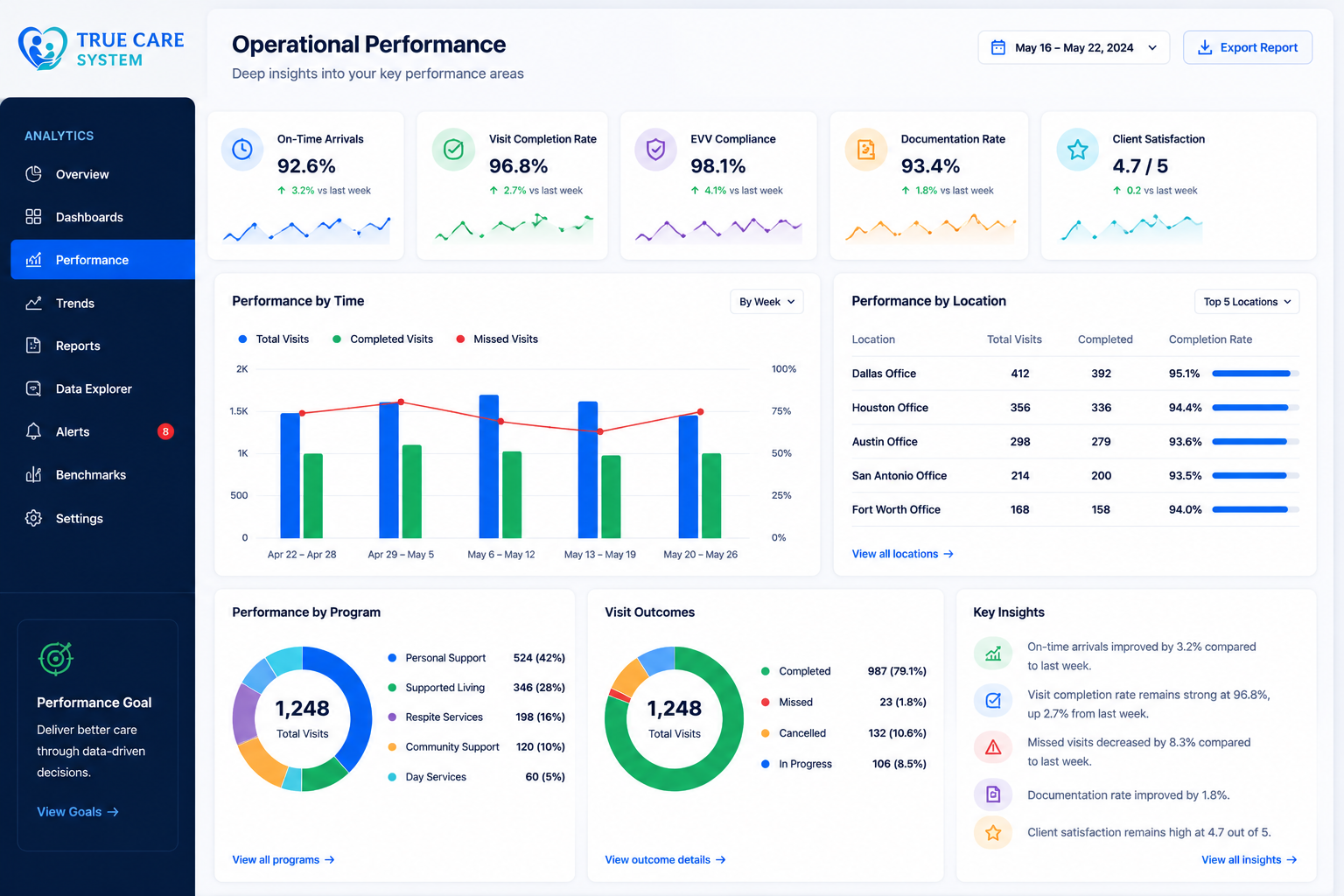
Task: Click Houston Office completion rate progress bar
Action: tap(1256, 408)
